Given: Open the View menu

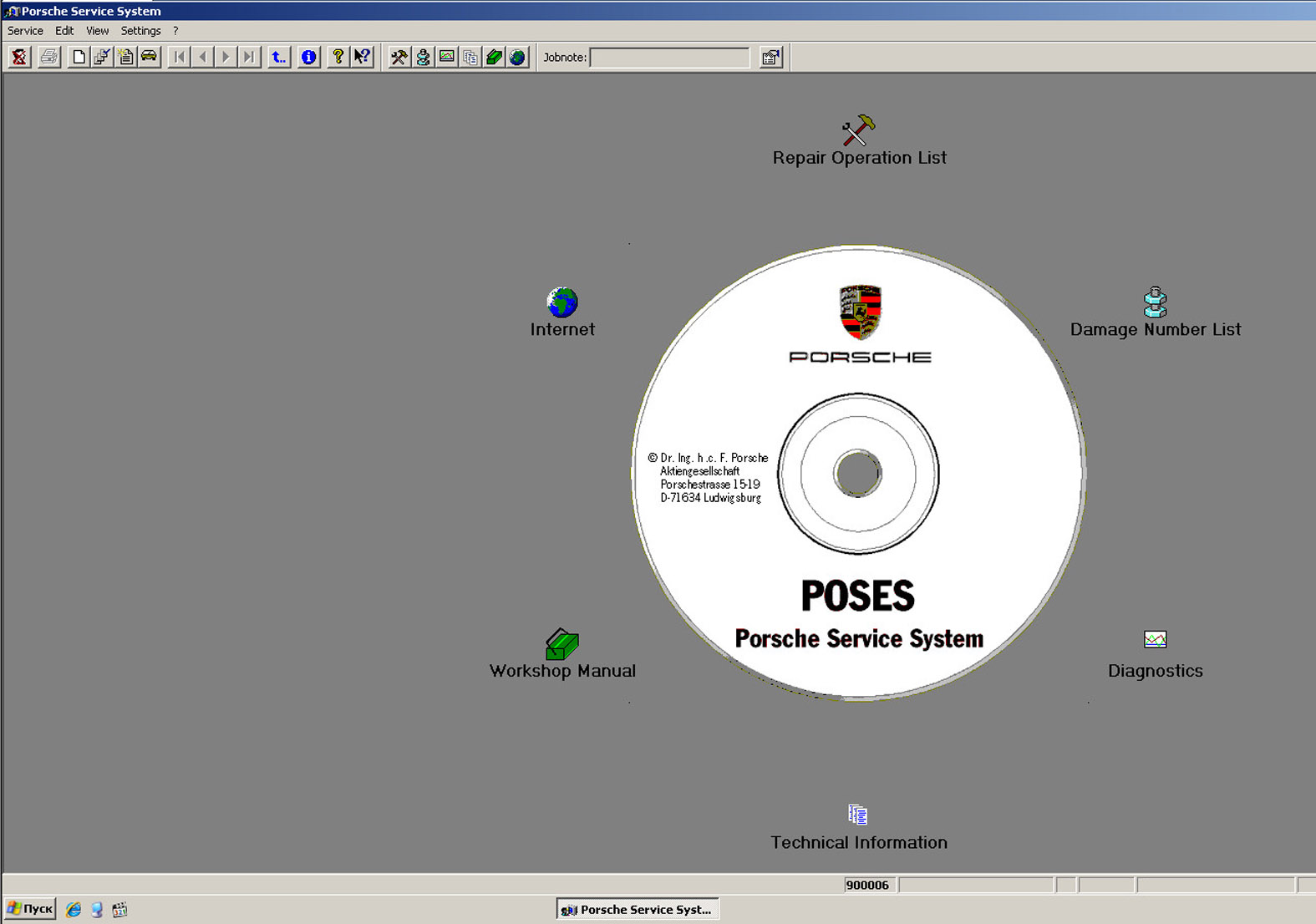Looking at the screenshot, I should tap(97, 31).
